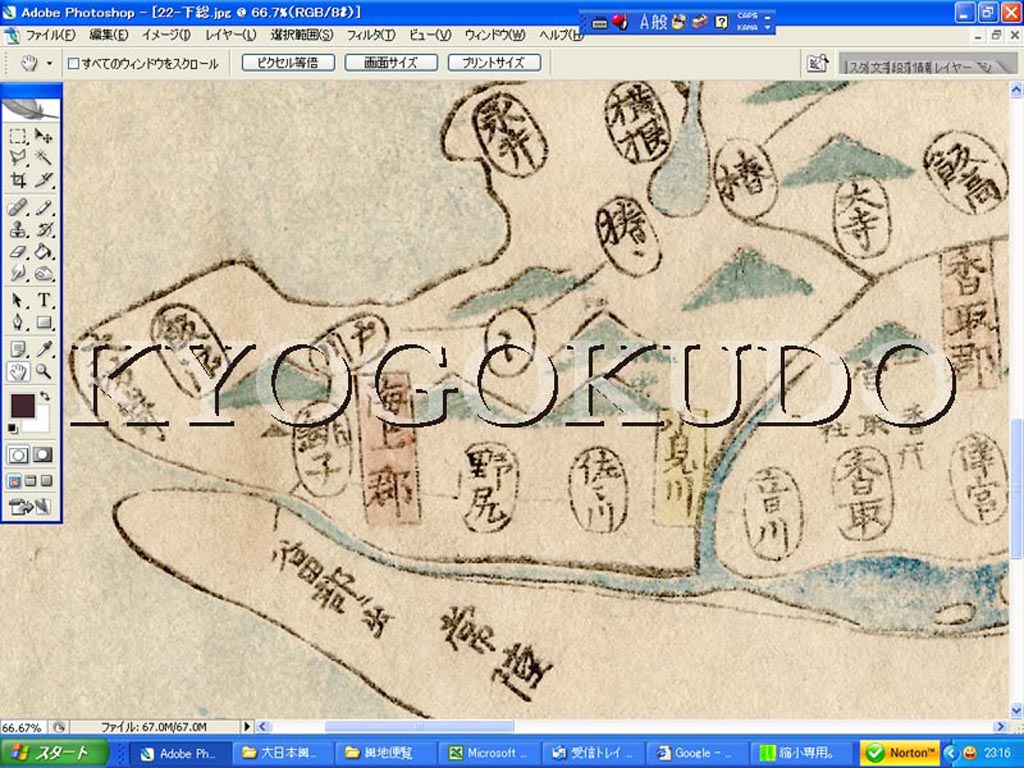Open the 編集(E) menu
This screenshot has width=1024, height=768.
[x=108, y=35]
